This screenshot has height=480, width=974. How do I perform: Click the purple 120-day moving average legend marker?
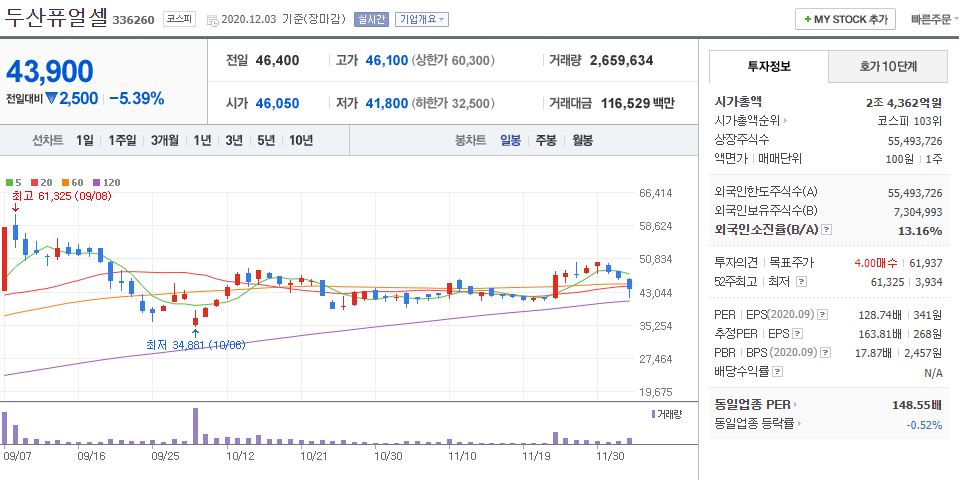tap(96, 183)
